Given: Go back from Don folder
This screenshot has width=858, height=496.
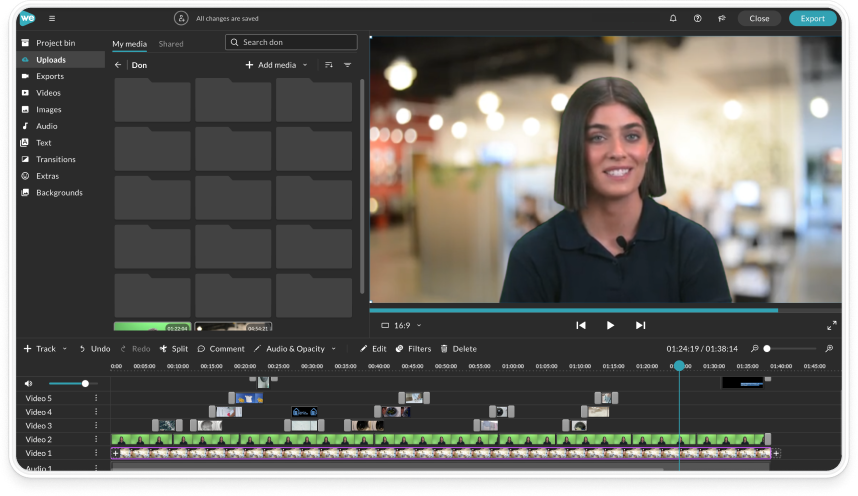Looking at the screenshot, I should 118,65.
